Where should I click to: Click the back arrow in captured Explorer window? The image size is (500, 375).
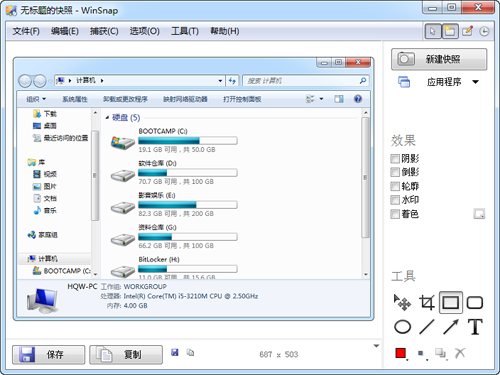coord(25,81)
